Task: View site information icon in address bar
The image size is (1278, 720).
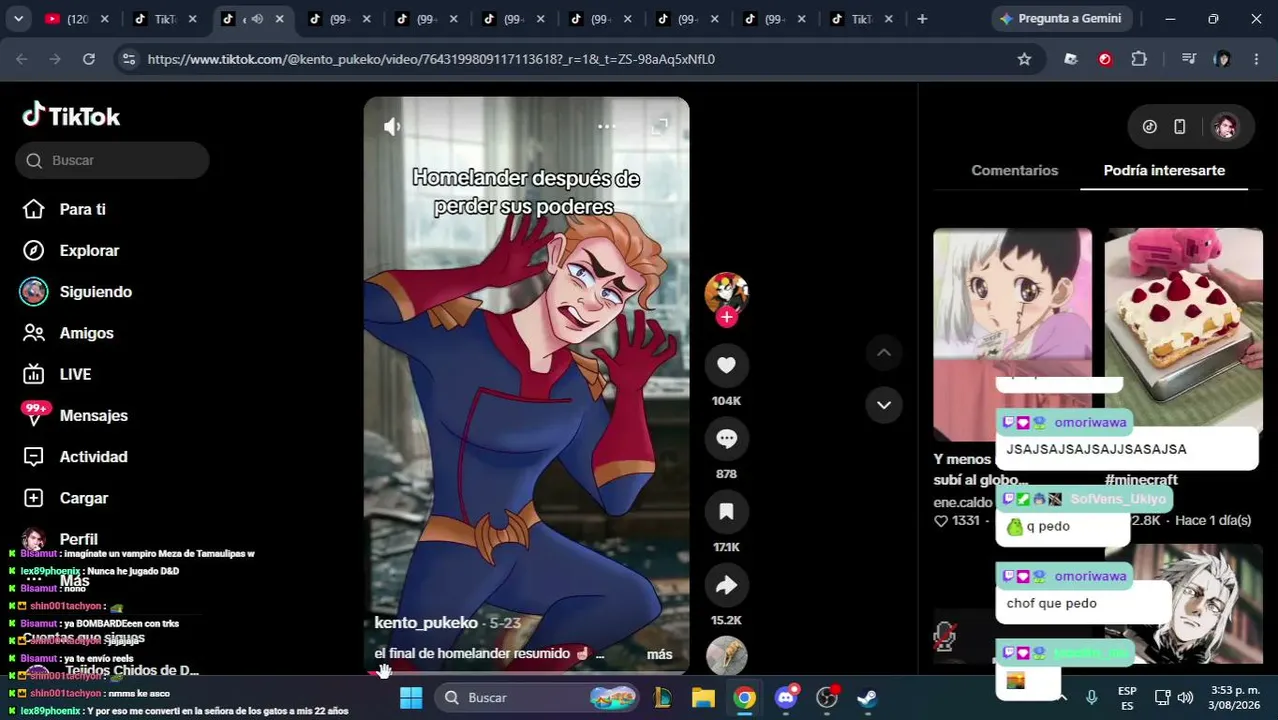Action: tap(128, 59)
